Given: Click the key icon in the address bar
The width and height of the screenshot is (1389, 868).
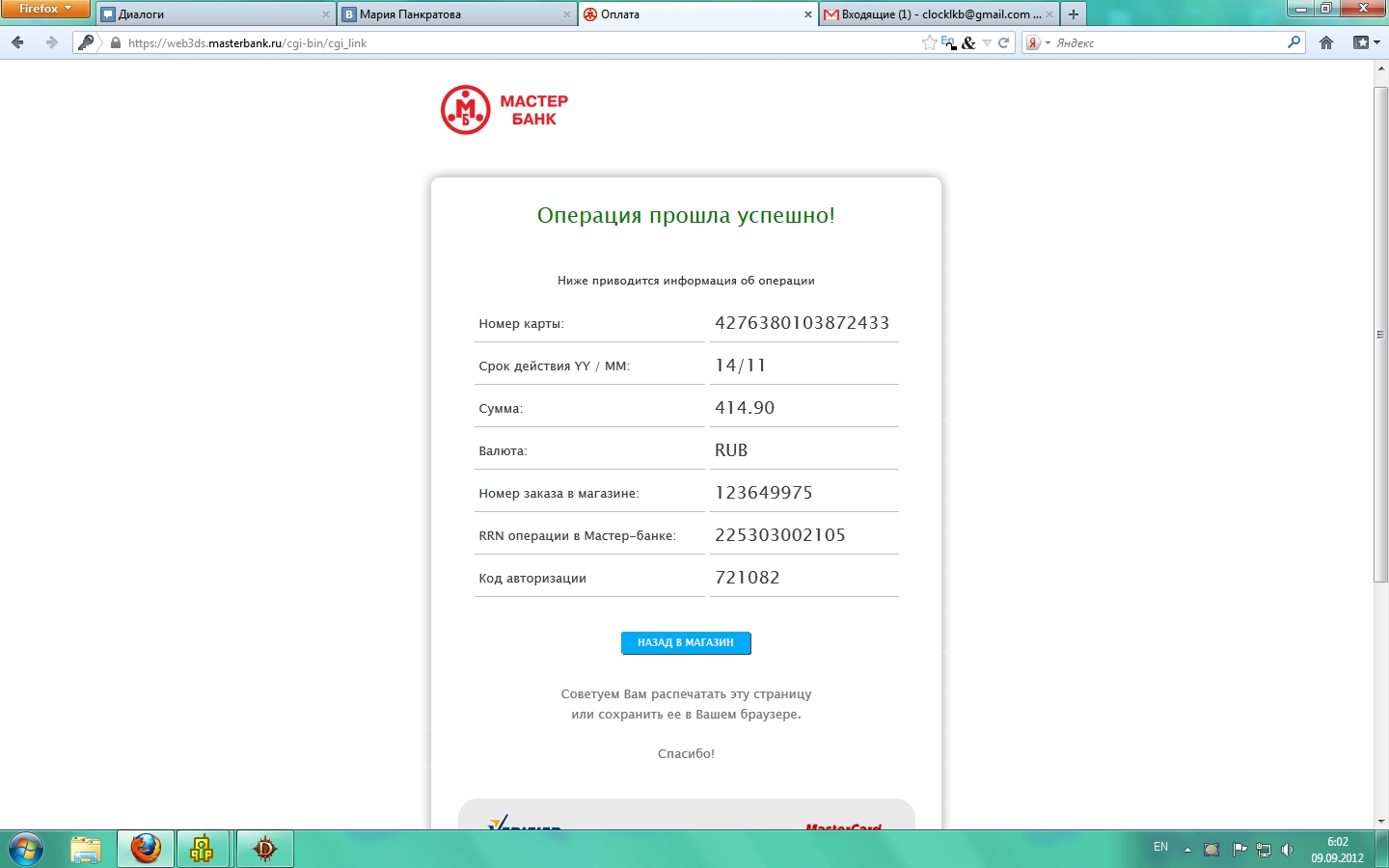Looking at the screenshot, I should point(86,42).
